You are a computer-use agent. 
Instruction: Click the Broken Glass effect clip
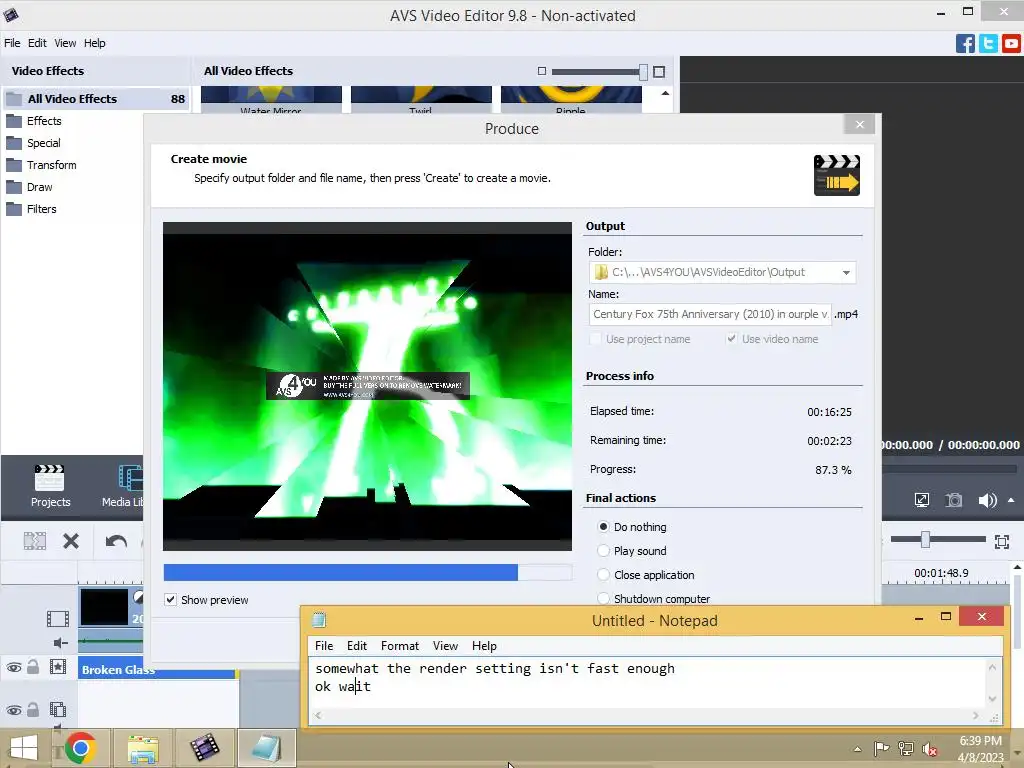click(x=157, y=669)
